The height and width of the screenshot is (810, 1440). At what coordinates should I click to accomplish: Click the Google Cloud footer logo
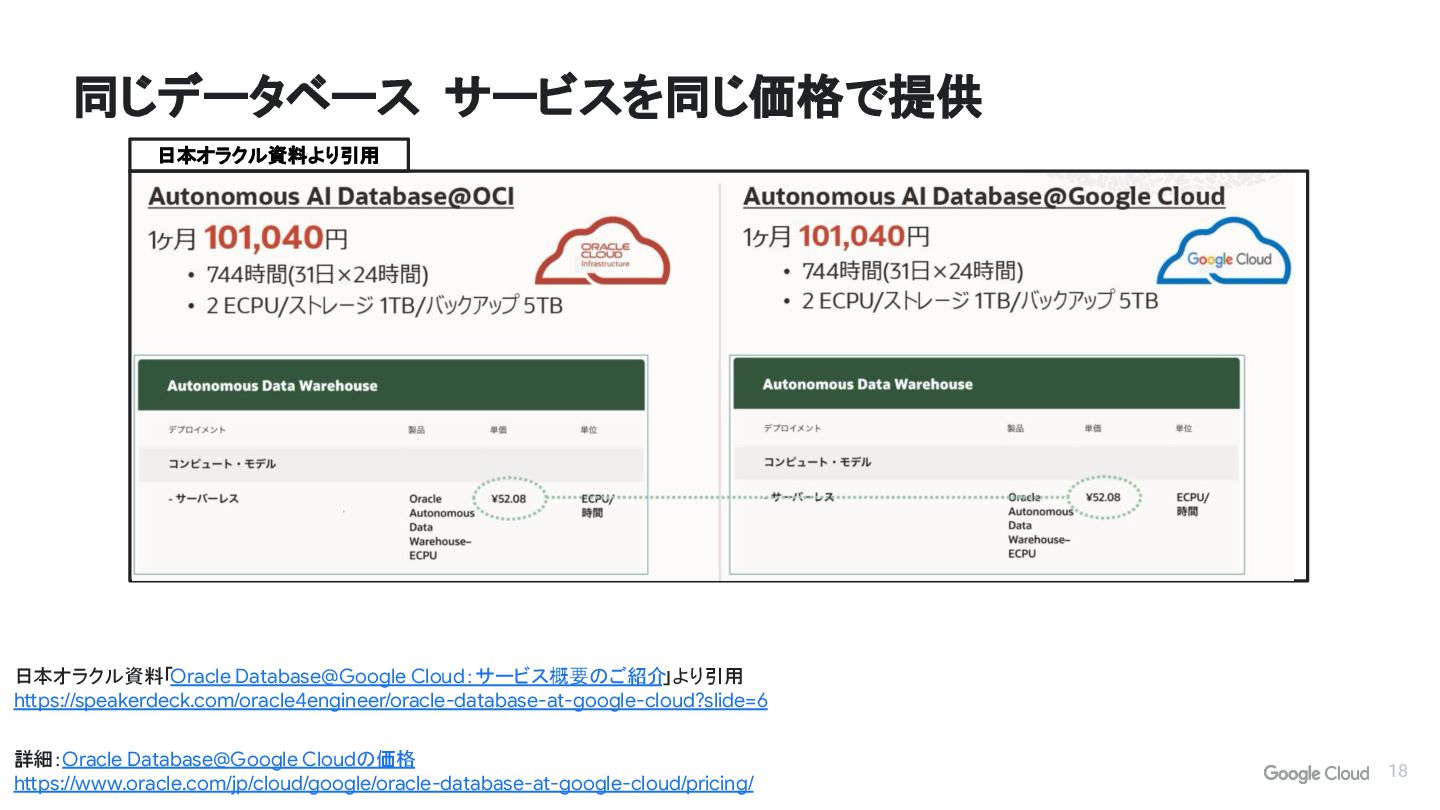(1316, 773)
